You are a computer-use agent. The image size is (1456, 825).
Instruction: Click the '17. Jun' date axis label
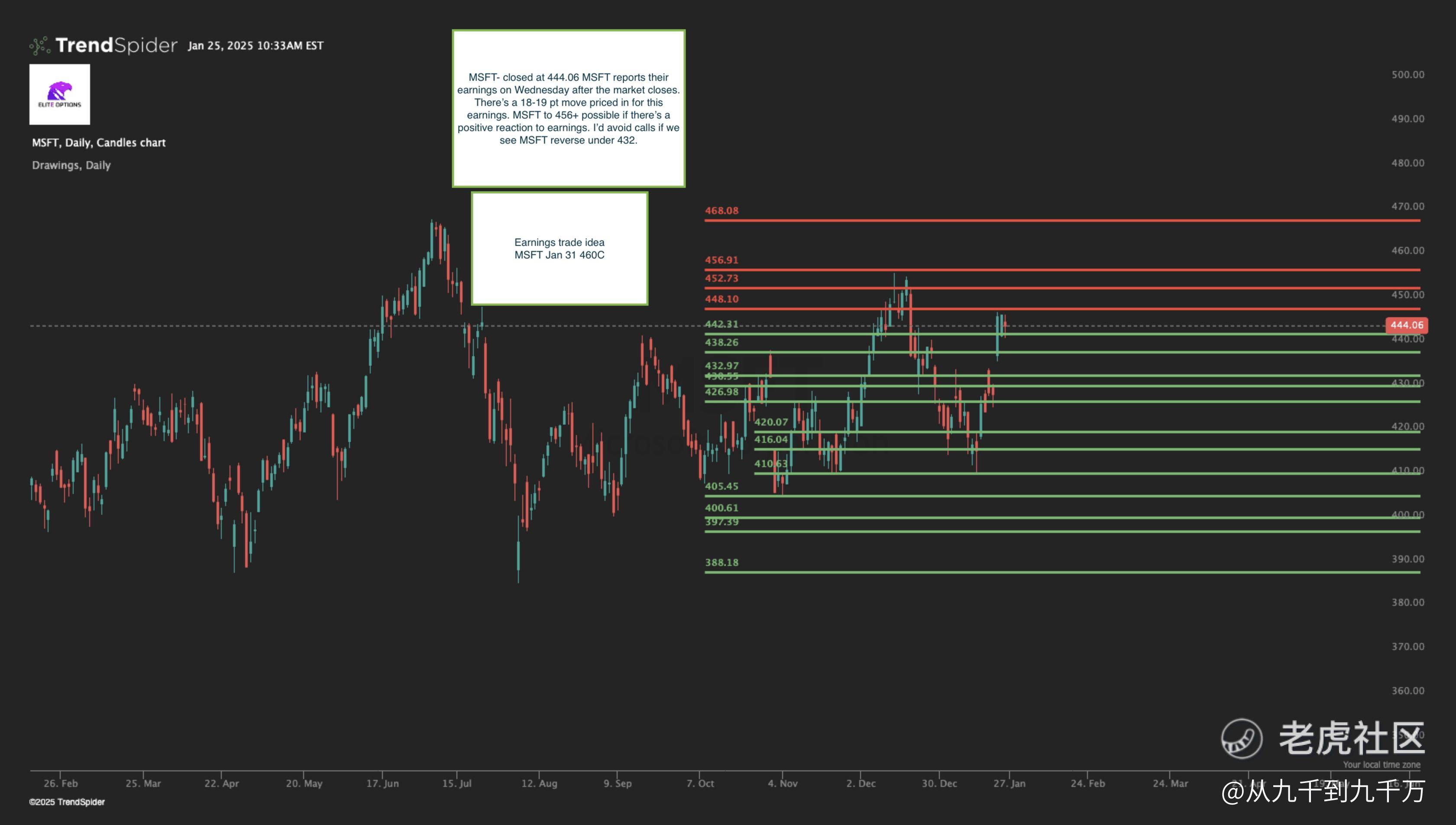coord(382,784)
